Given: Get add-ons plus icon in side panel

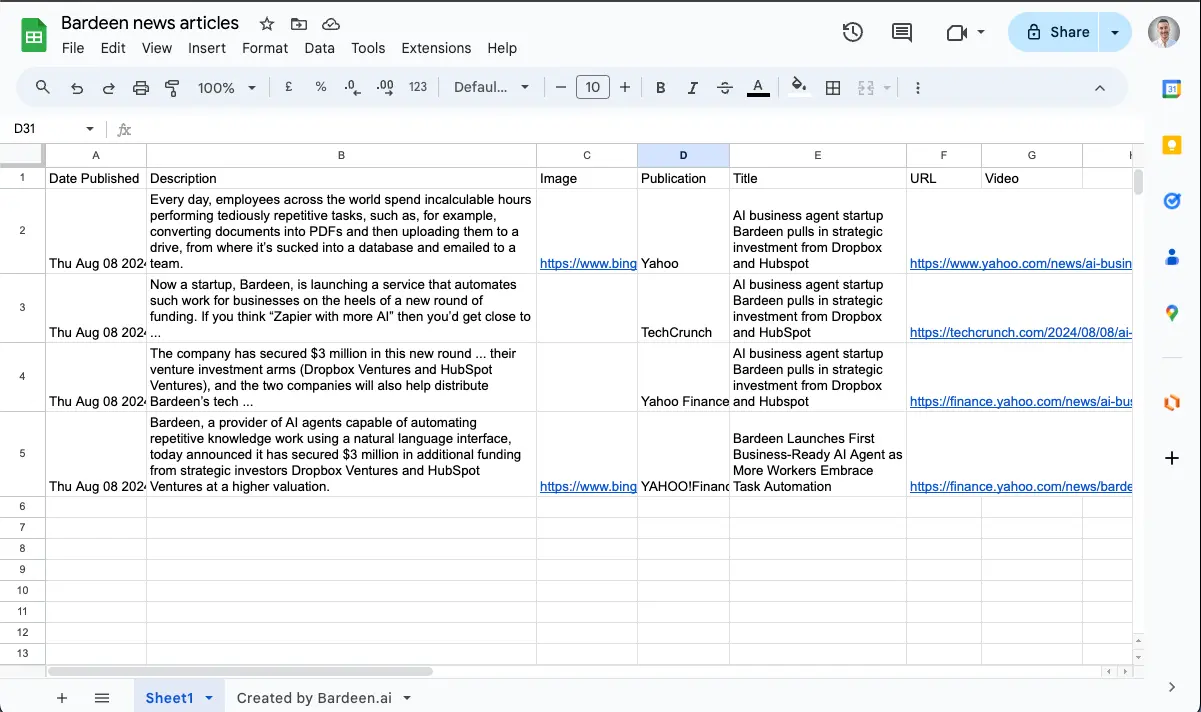Looking at the screenshot, I should pos(1172,458).
